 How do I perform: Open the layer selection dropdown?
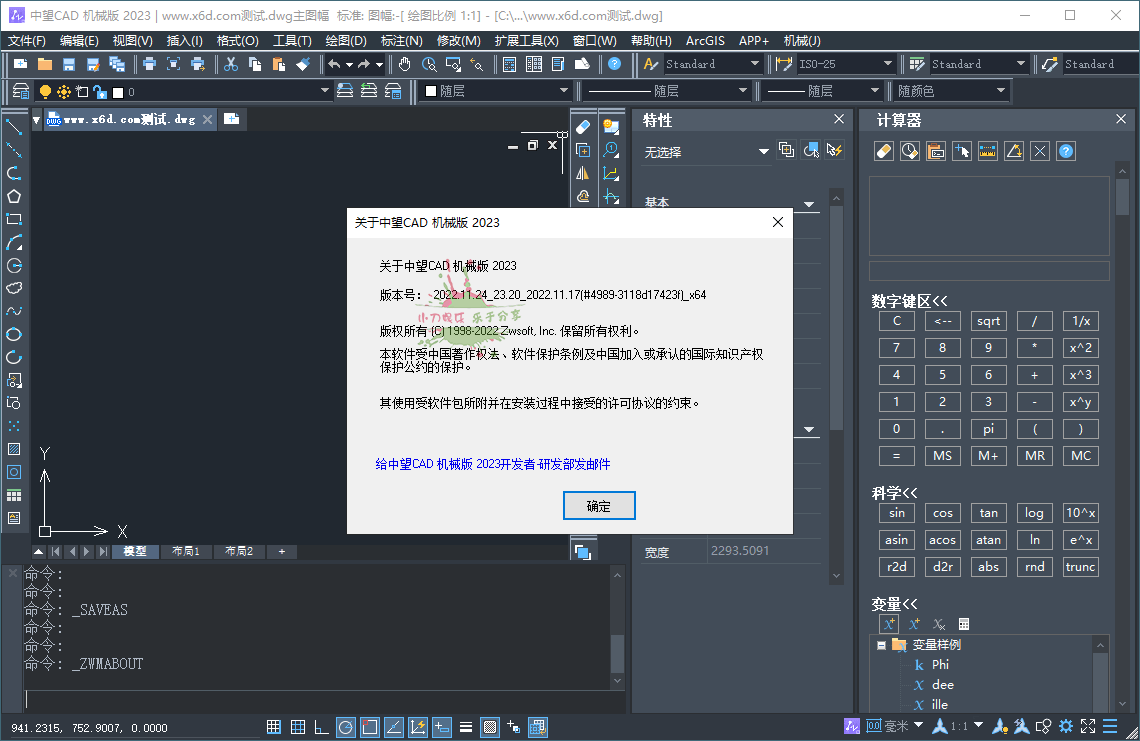(324, 91)
